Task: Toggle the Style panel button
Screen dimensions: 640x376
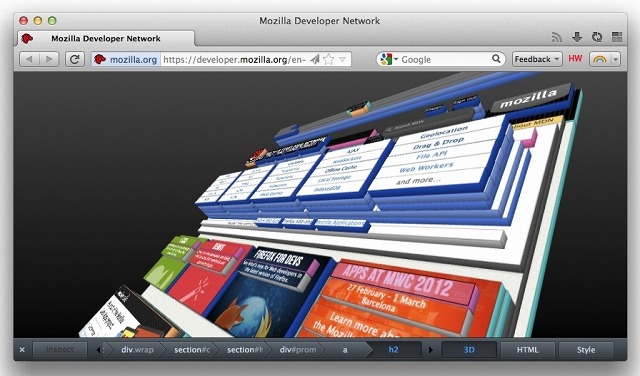Action: tap(586, 350)
